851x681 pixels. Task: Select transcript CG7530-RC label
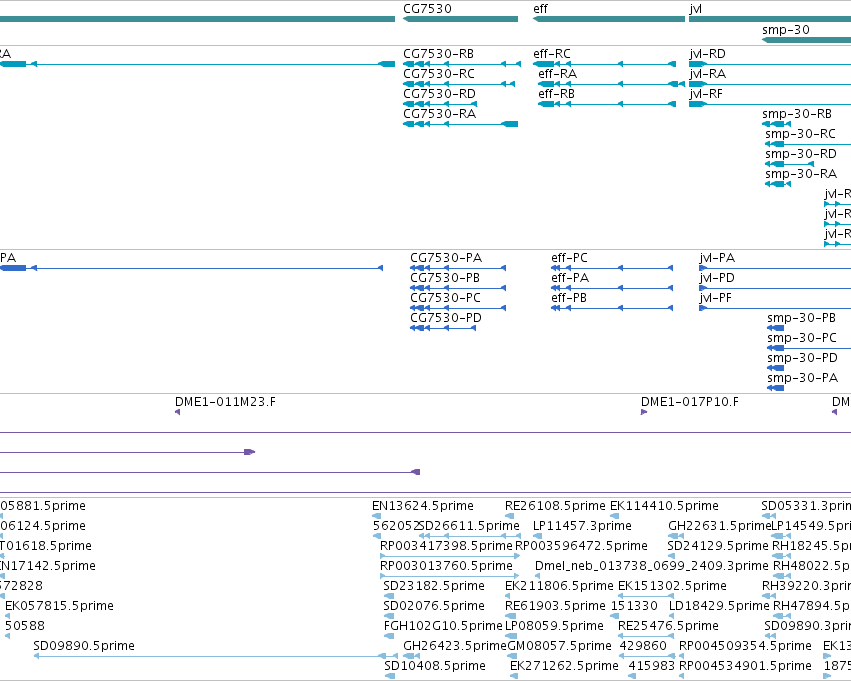[x=439, y=74]
